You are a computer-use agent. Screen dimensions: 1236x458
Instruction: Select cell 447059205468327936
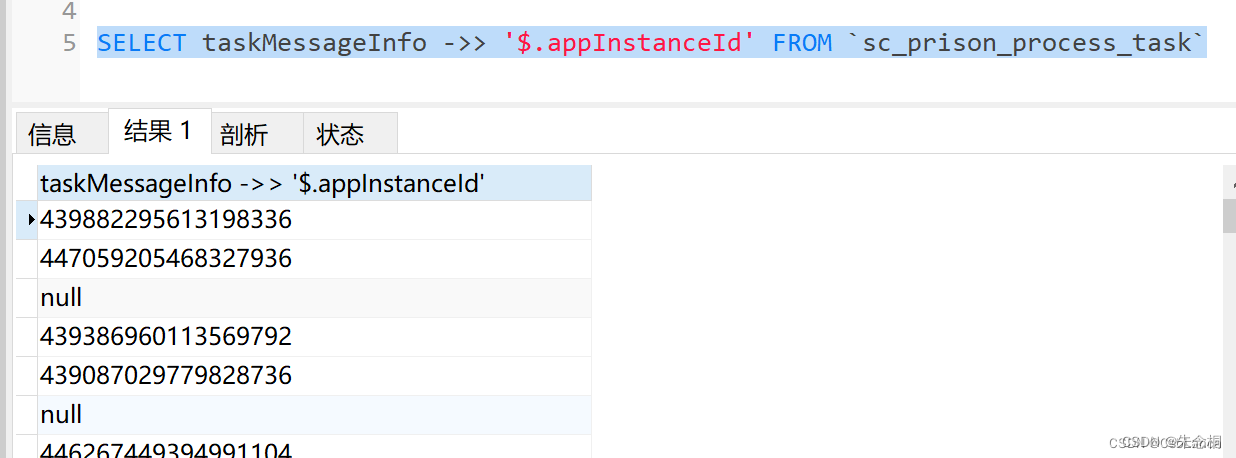click(166, 259)
